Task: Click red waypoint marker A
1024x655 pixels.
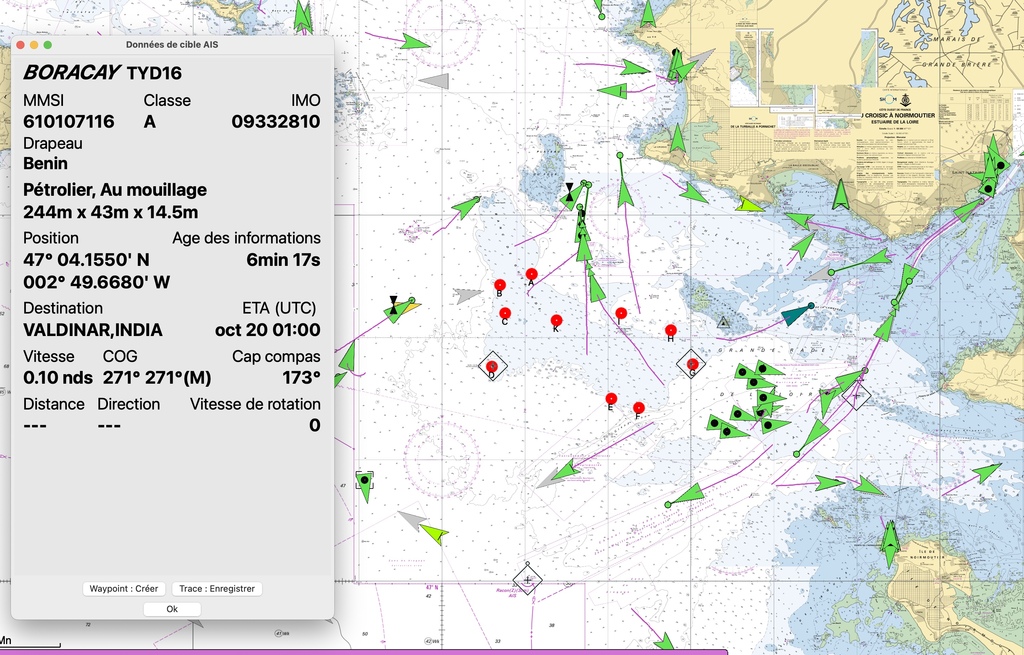Action: 531,273
